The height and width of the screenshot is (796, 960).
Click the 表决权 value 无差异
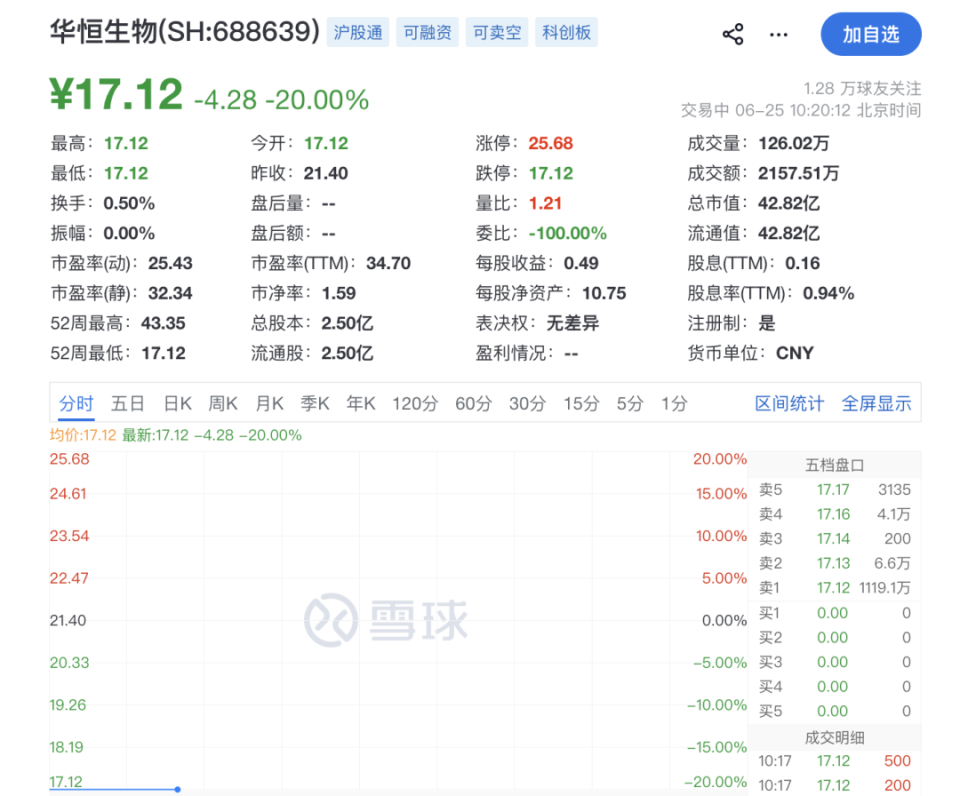(572, 323)
